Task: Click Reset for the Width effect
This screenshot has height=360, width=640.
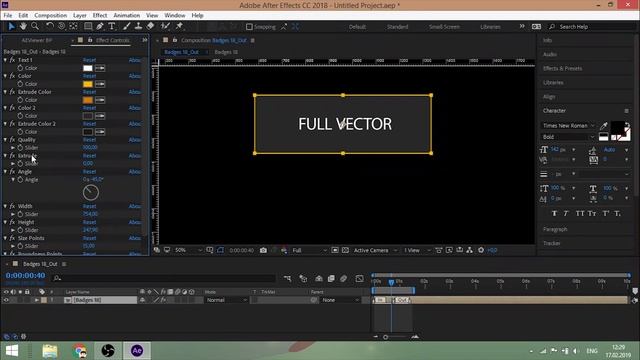Action: point(89,206)
